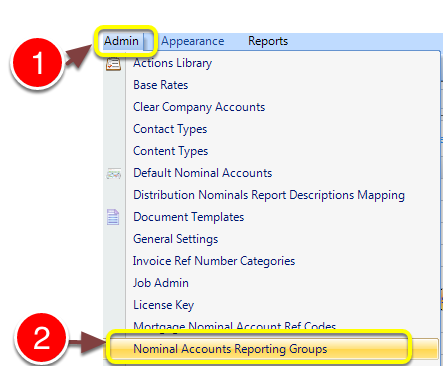Click the Default Nominal Accounts money icon
The width and height of the screenshot is (443, 366).
coord(114,174)
